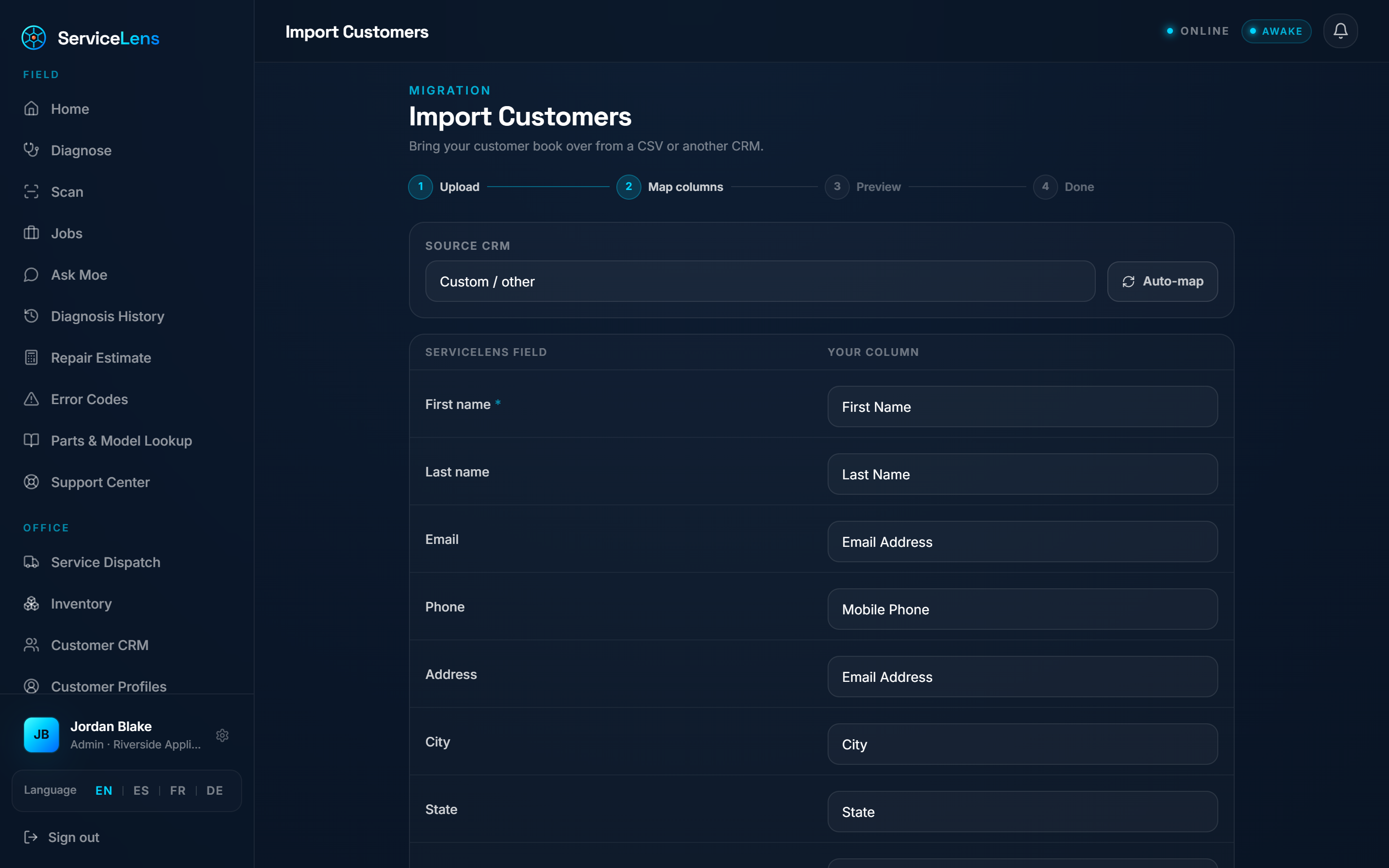Open the Address row column dropdown

(x=1022, y=676)
